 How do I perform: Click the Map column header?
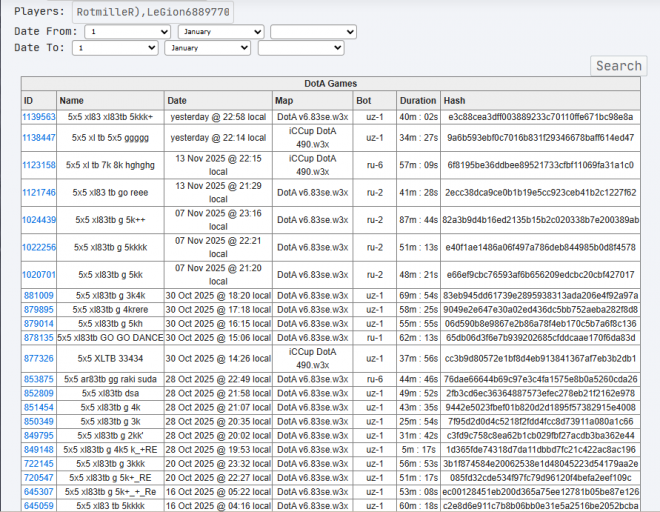coord(312,101)
